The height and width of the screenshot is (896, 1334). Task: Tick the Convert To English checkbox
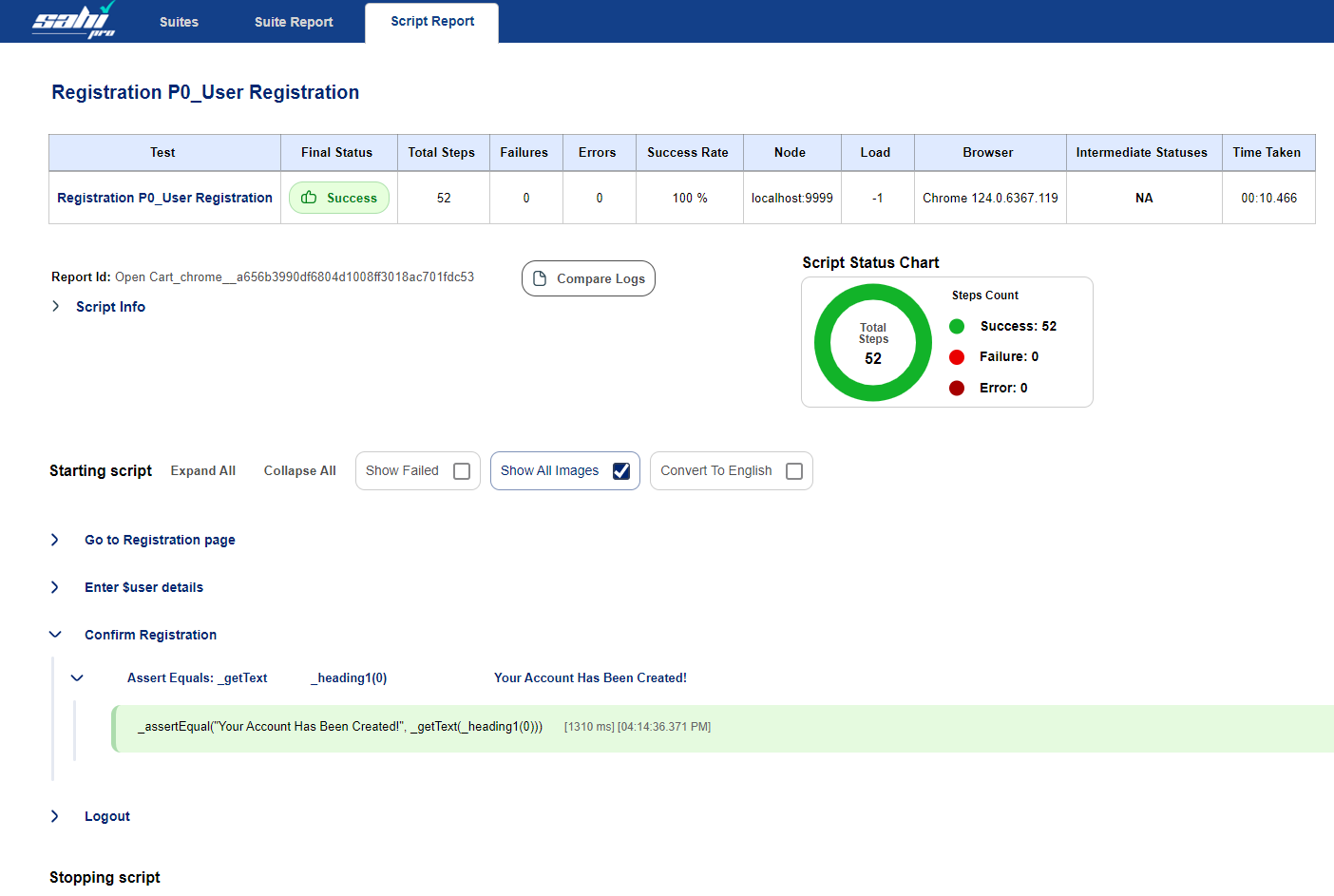click(x=794, y=471)
